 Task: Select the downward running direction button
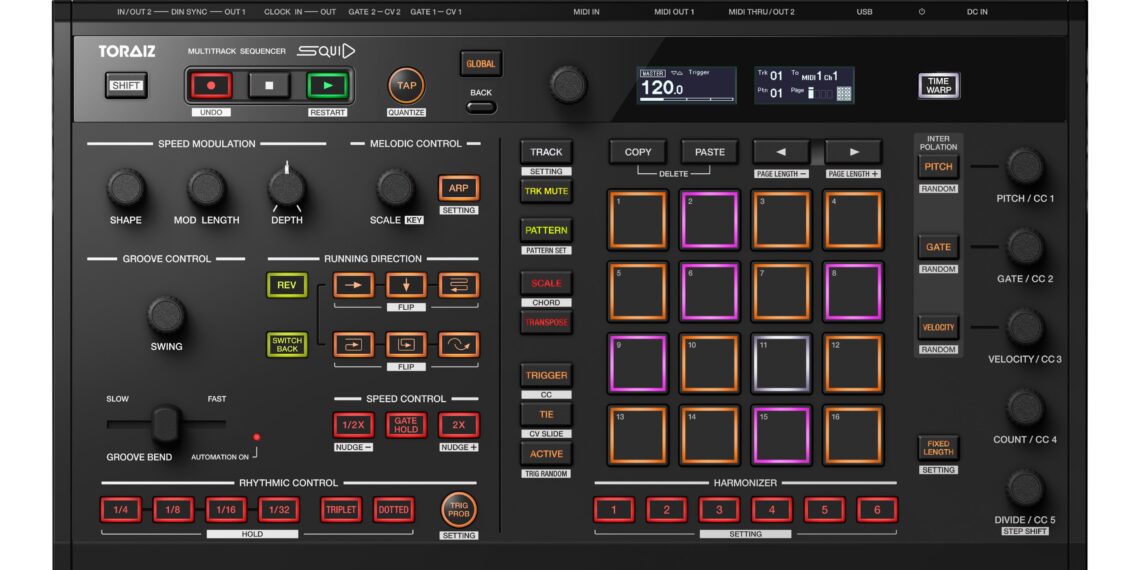click(x=406, y=285)
